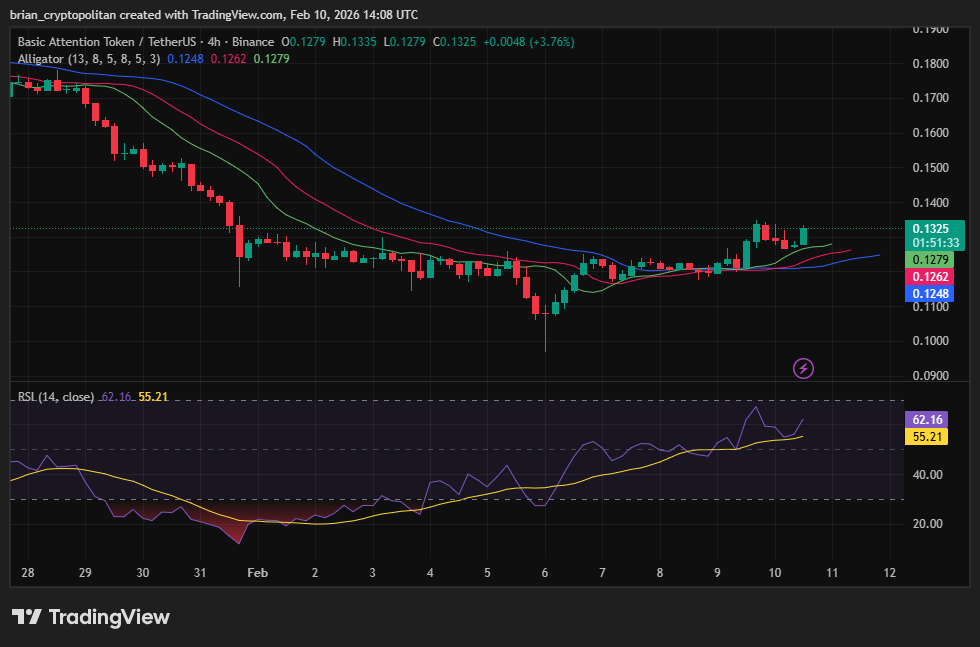The height and width of the screenshot is (647, 980).
Task: Click the open price value O0.1279
Action: click(x=303, y=42)
